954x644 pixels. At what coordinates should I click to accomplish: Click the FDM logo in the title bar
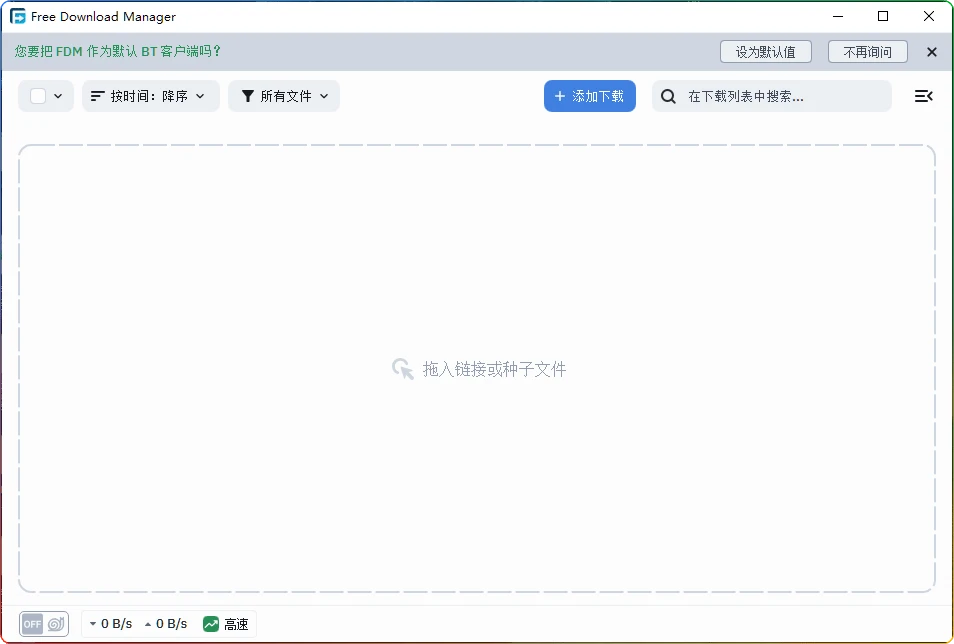click(x=16, y=16)
